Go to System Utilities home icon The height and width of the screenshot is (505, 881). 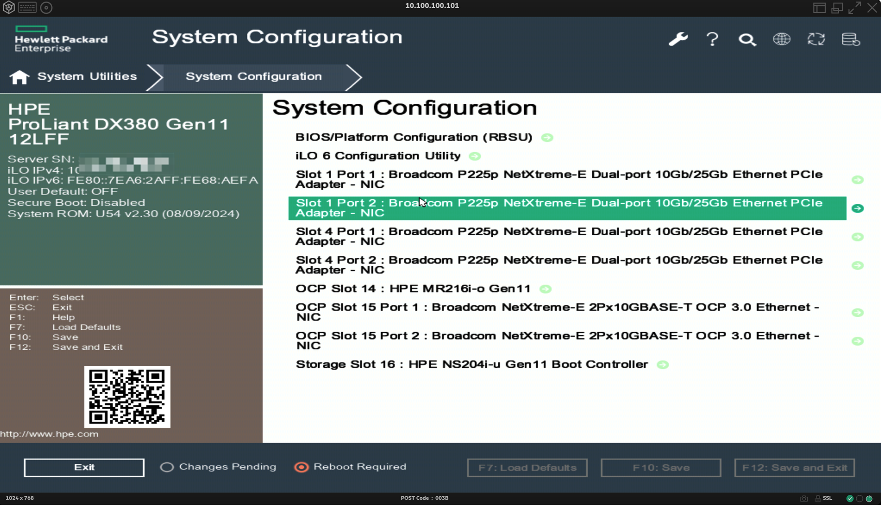coord(19,77)
